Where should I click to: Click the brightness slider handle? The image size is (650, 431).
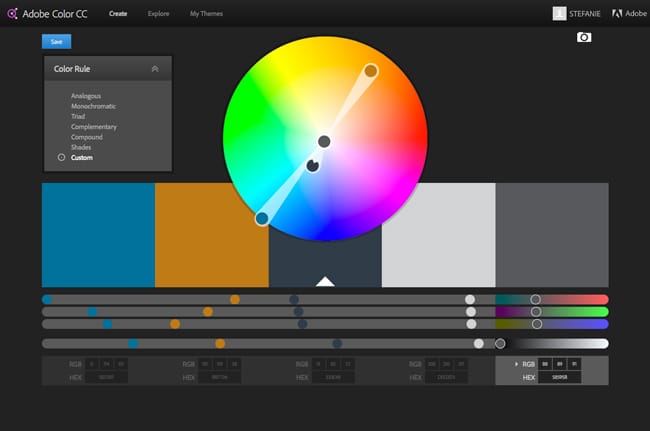coord(500,344)
